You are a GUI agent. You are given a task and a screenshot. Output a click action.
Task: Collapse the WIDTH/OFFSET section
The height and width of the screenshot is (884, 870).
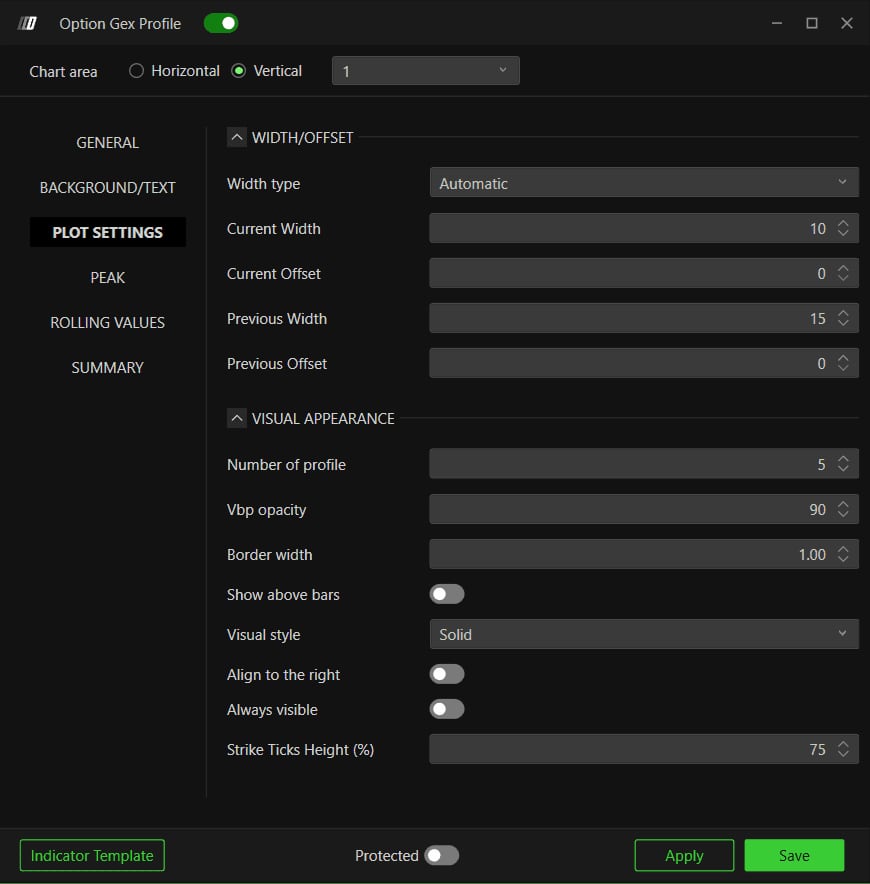coord(237,138)
